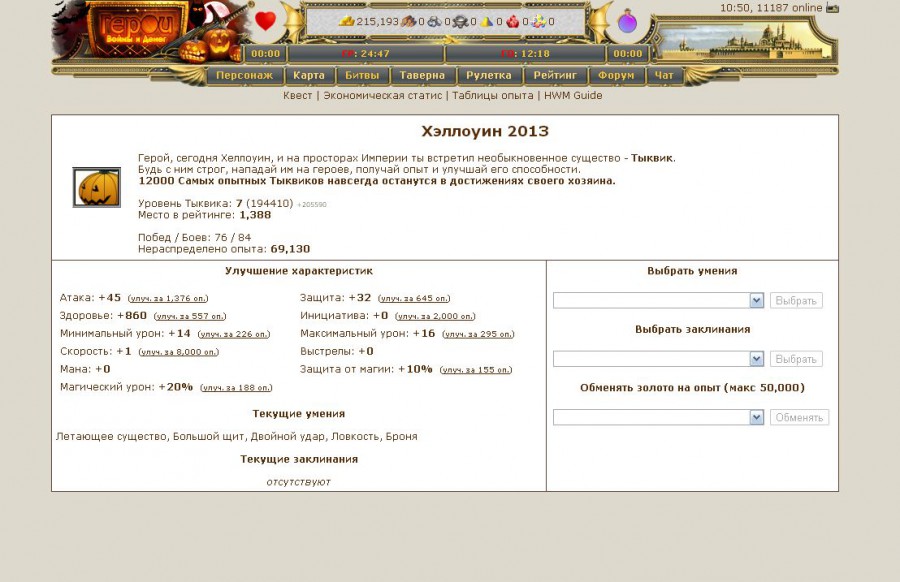This screenshot has height=582, width=900.
Task: Upgrade Атака for 1,376 experience
Action: click(168, 298)
